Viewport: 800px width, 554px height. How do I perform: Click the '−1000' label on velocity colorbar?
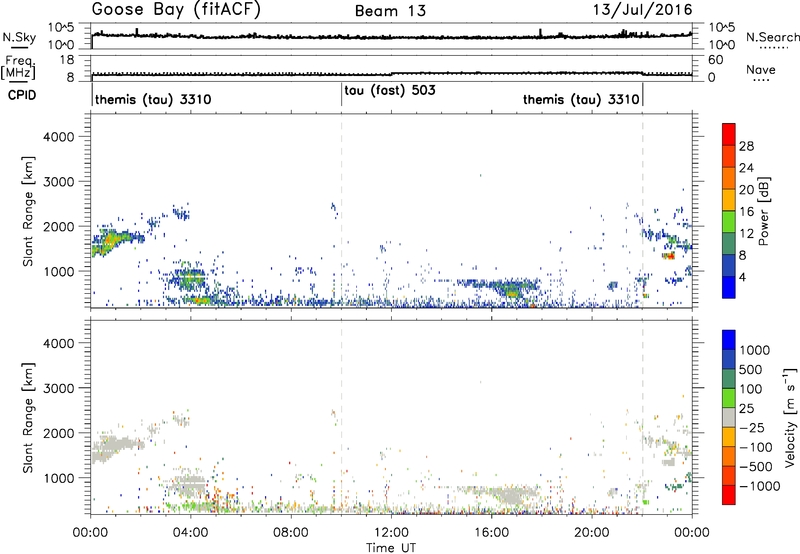pos(760,486)
